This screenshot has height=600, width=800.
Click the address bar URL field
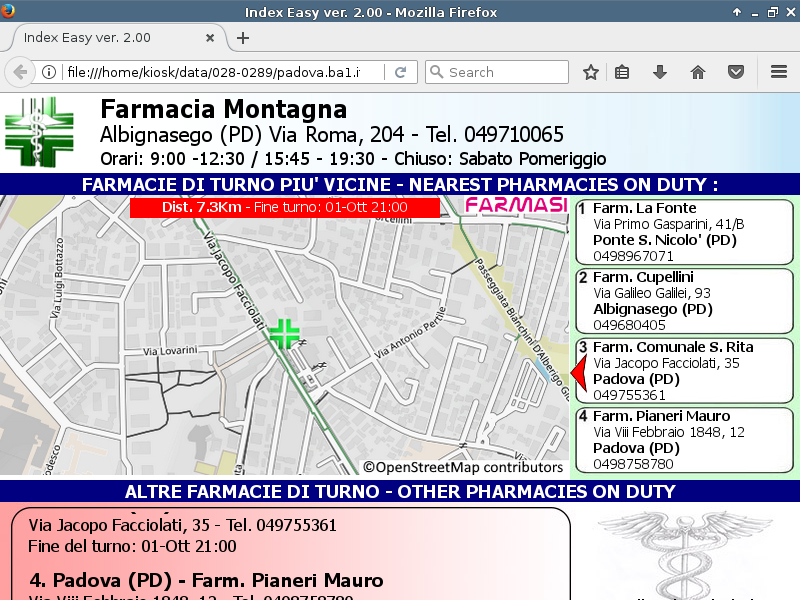(220, 72)
